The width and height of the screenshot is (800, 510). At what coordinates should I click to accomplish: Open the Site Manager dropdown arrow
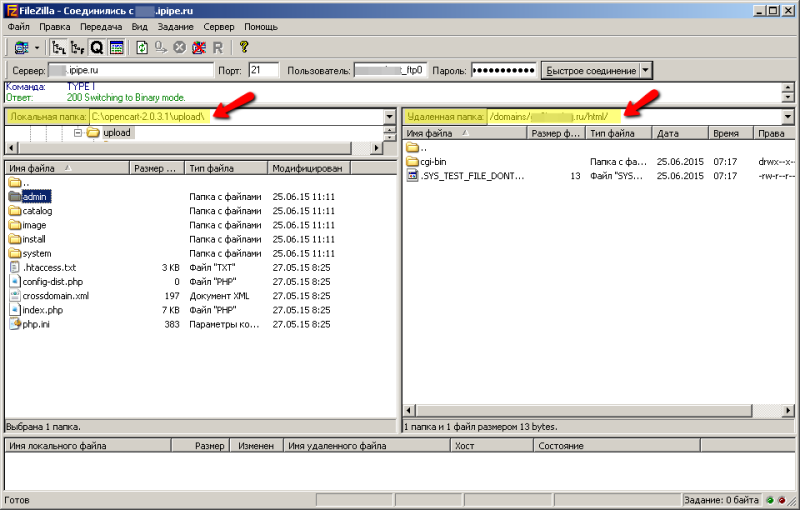(37, 47)
